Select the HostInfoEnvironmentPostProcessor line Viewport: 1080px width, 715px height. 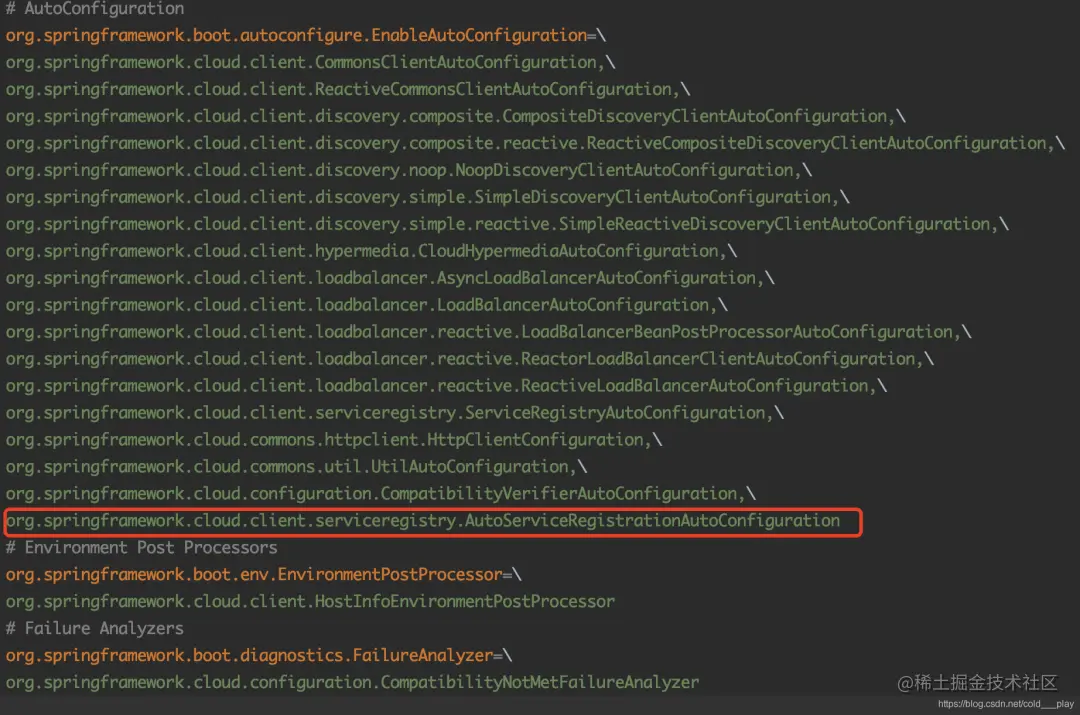pyautogui.click(x=310, y=601)
